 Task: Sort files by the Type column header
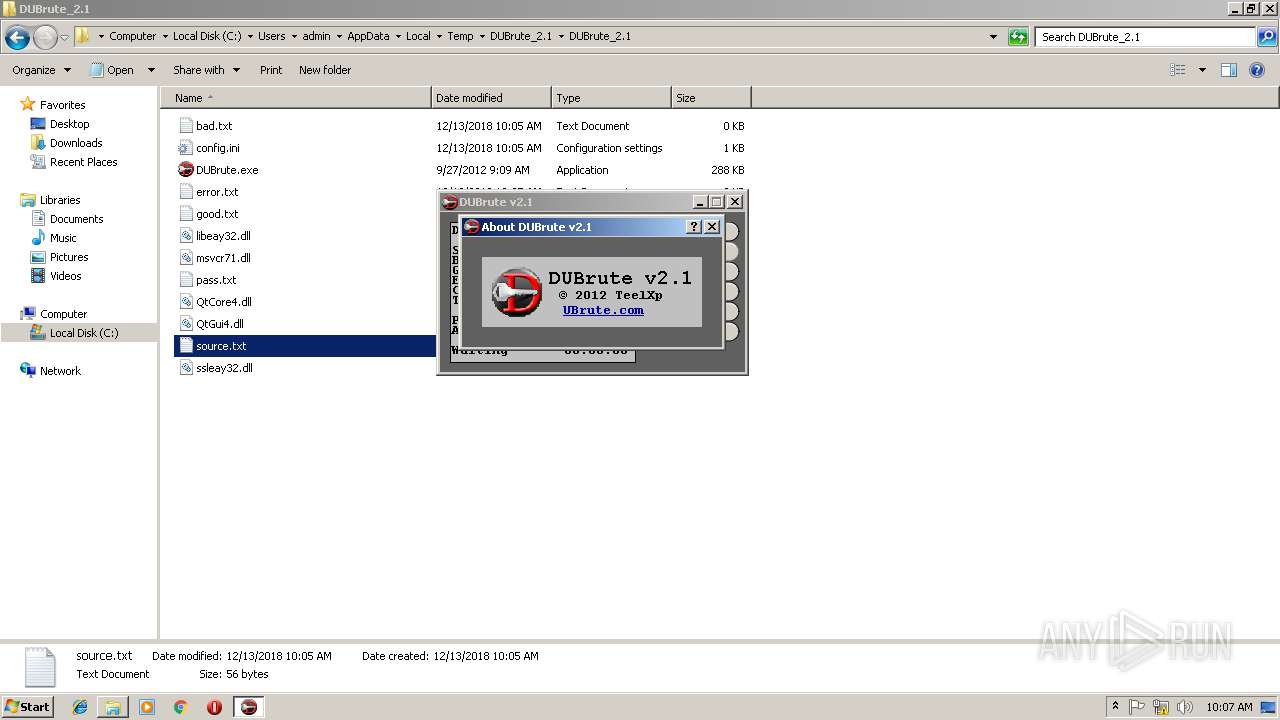[611, 98]
